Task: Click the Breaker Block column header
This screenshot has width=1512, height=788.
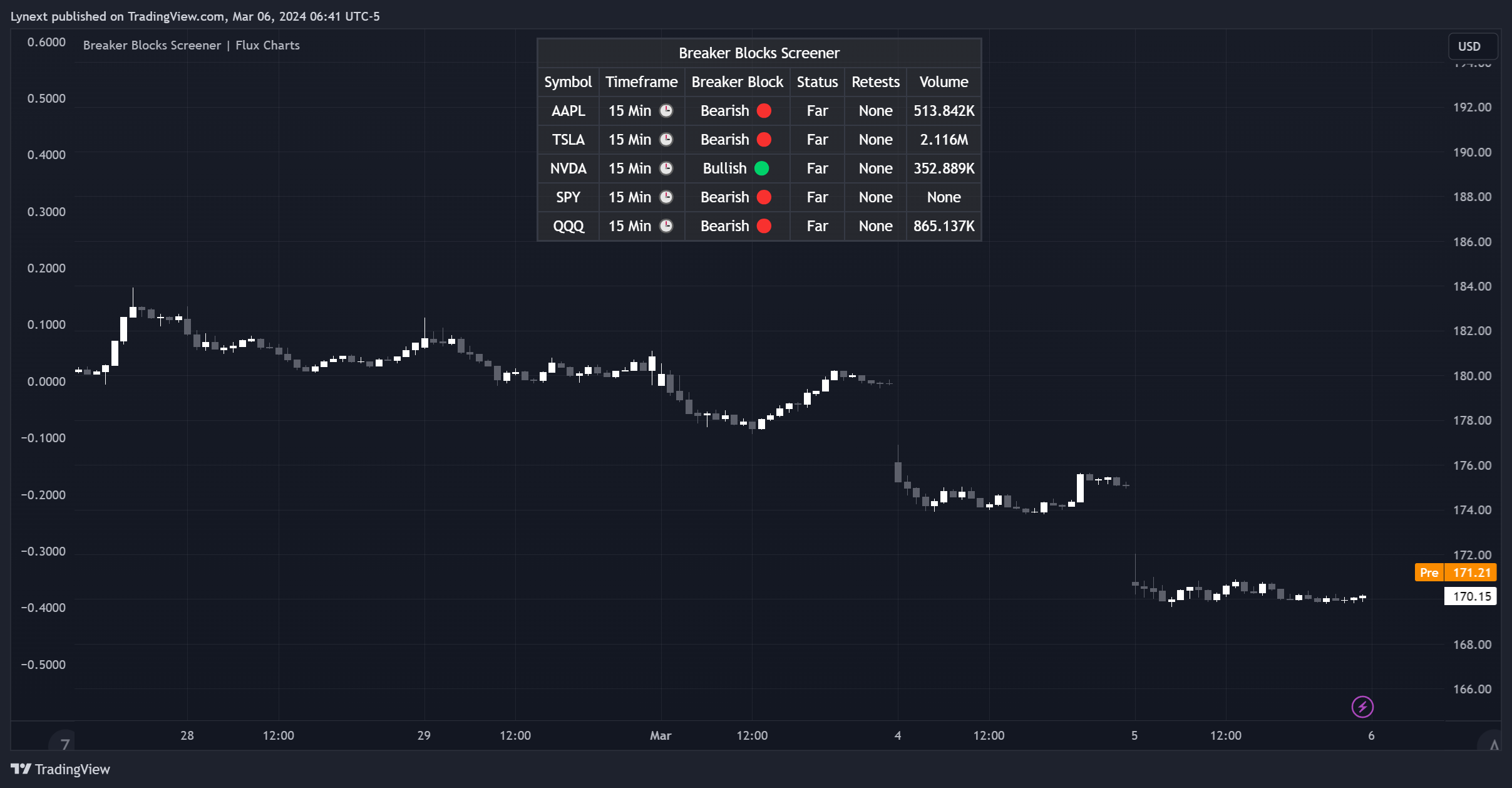Action: coord(737,81)
